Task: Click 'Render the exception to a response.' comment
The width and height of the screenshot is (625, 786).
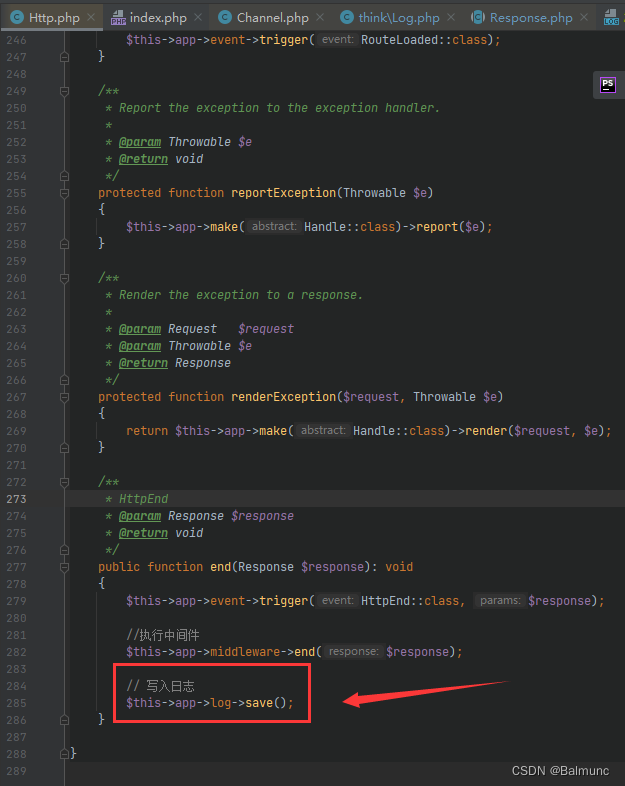Action: click(x=241, y=295)
